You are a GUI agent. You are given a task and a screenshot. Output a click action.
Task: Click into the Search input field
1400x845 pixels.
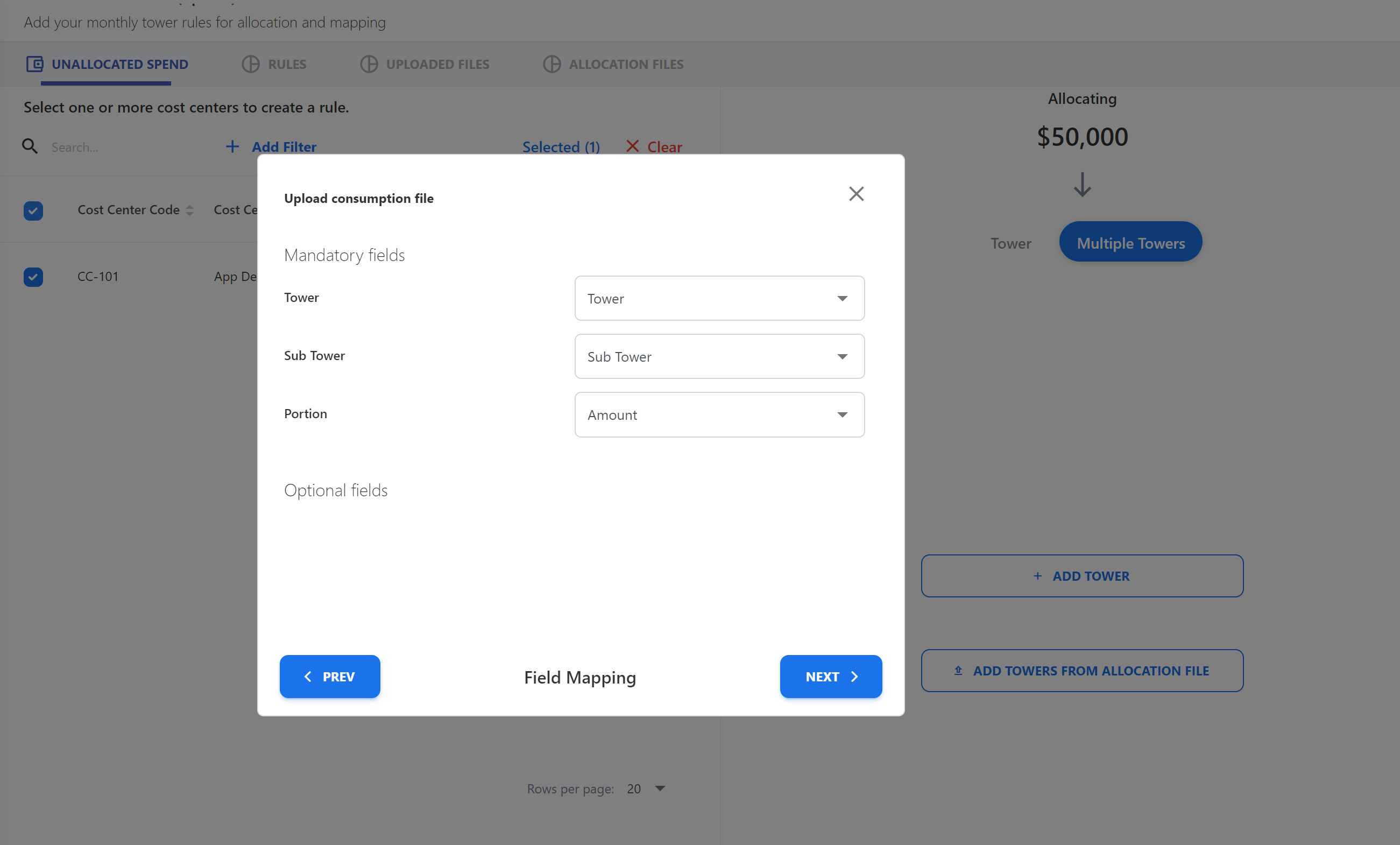tap(125, 147)
